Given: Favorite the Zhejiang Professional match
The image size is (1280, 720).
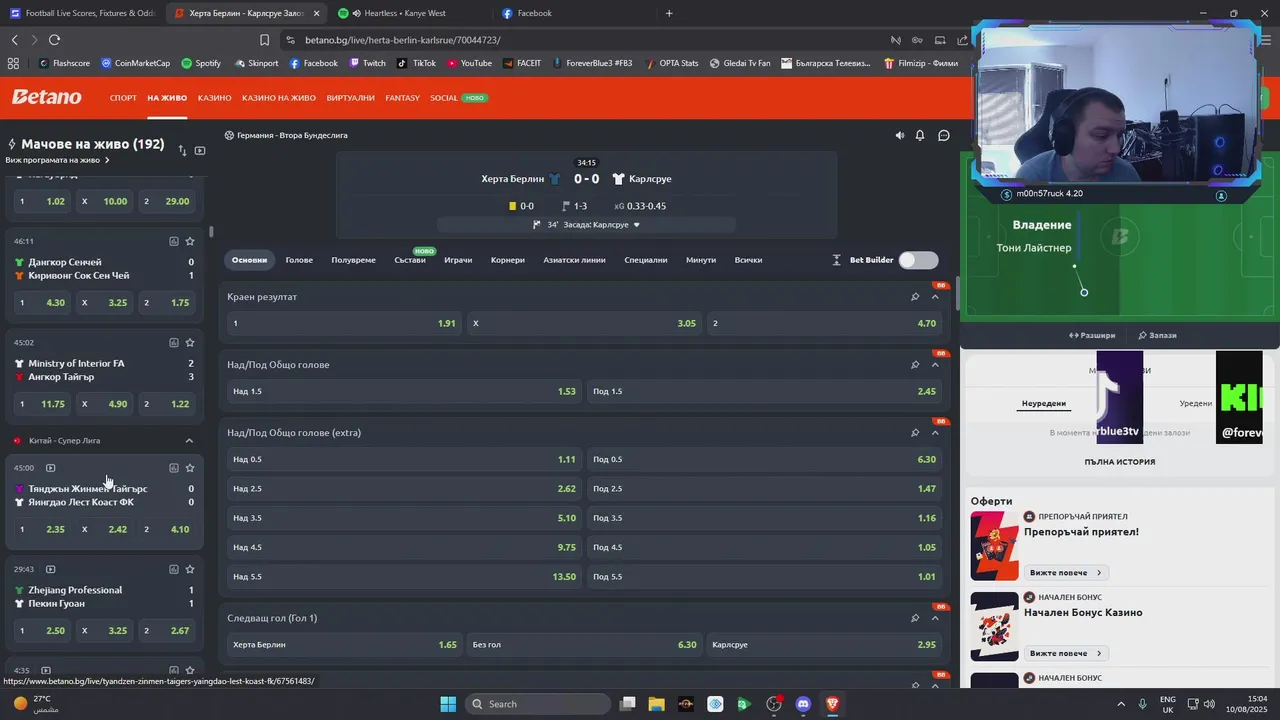Looking at the screenshot, I should tap(190, 569).
